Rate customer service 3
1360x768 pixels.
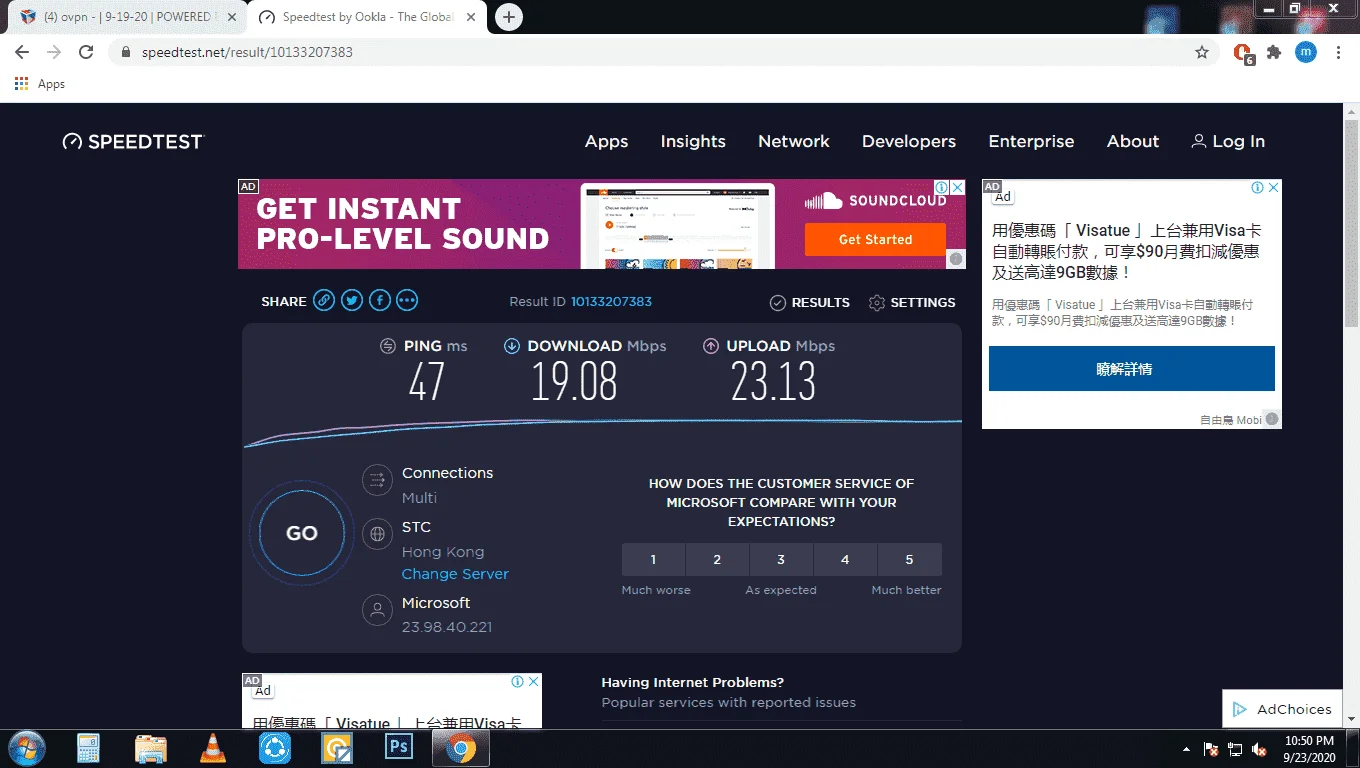[x=781, y=559]
